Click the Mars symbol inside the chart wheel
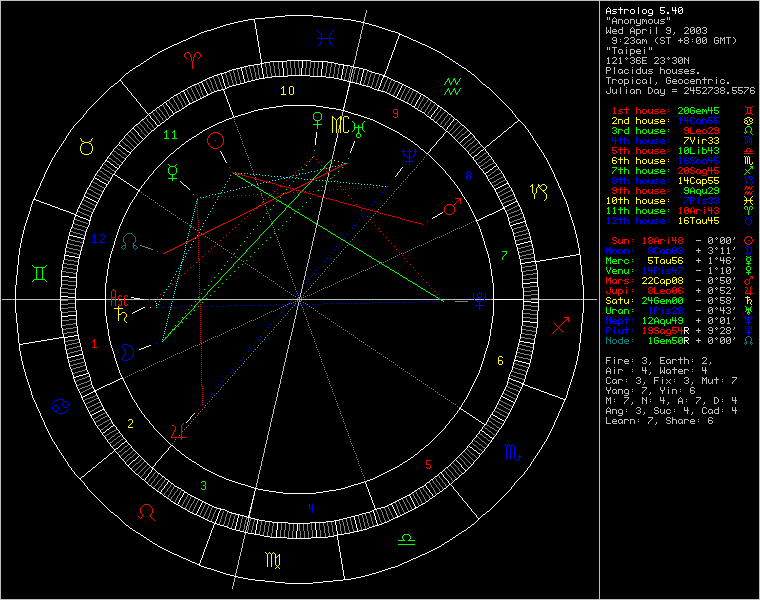The image size is (760, 600). [x=451, y=208]
